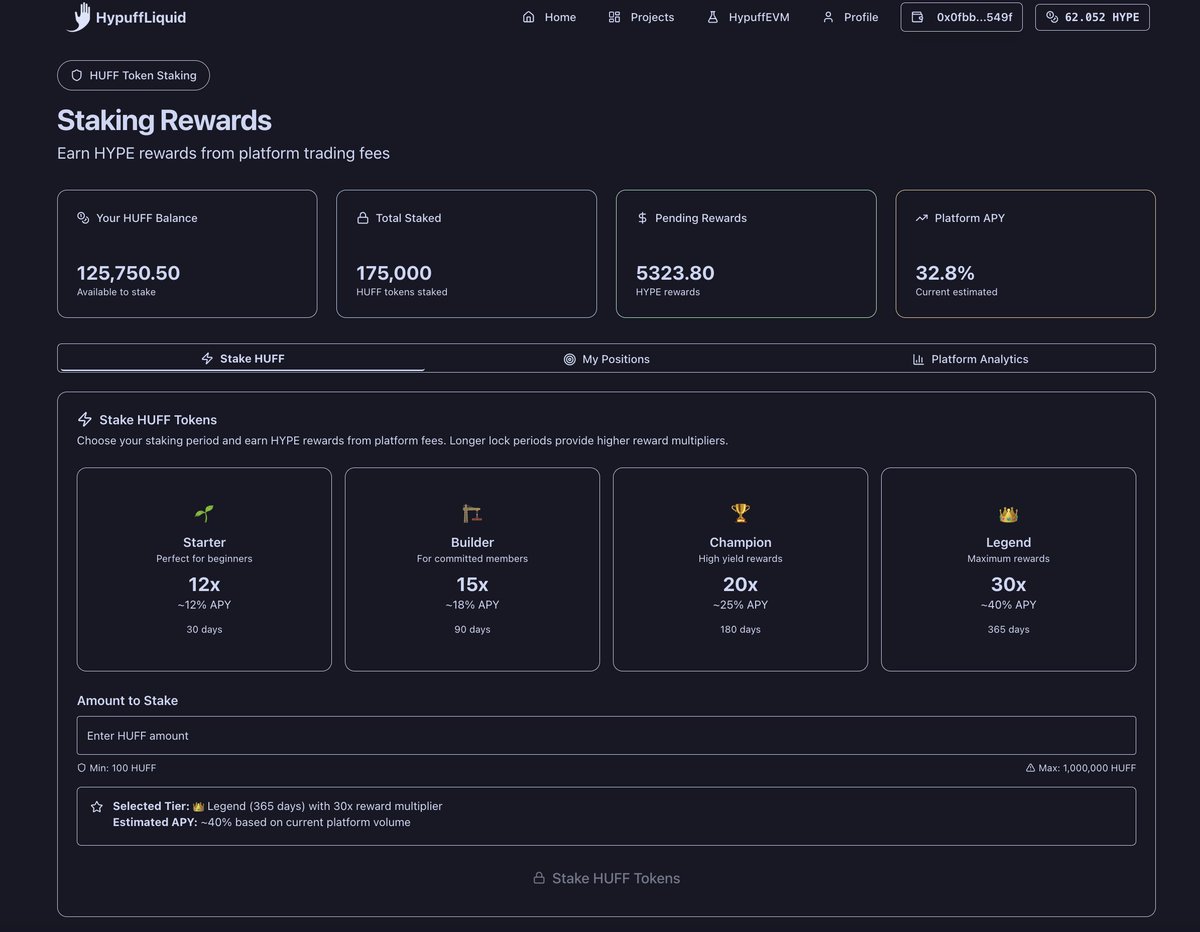This screenshot has height=932, width=1200.
Task: Click the Home house icon
Action: coord(529,17)
